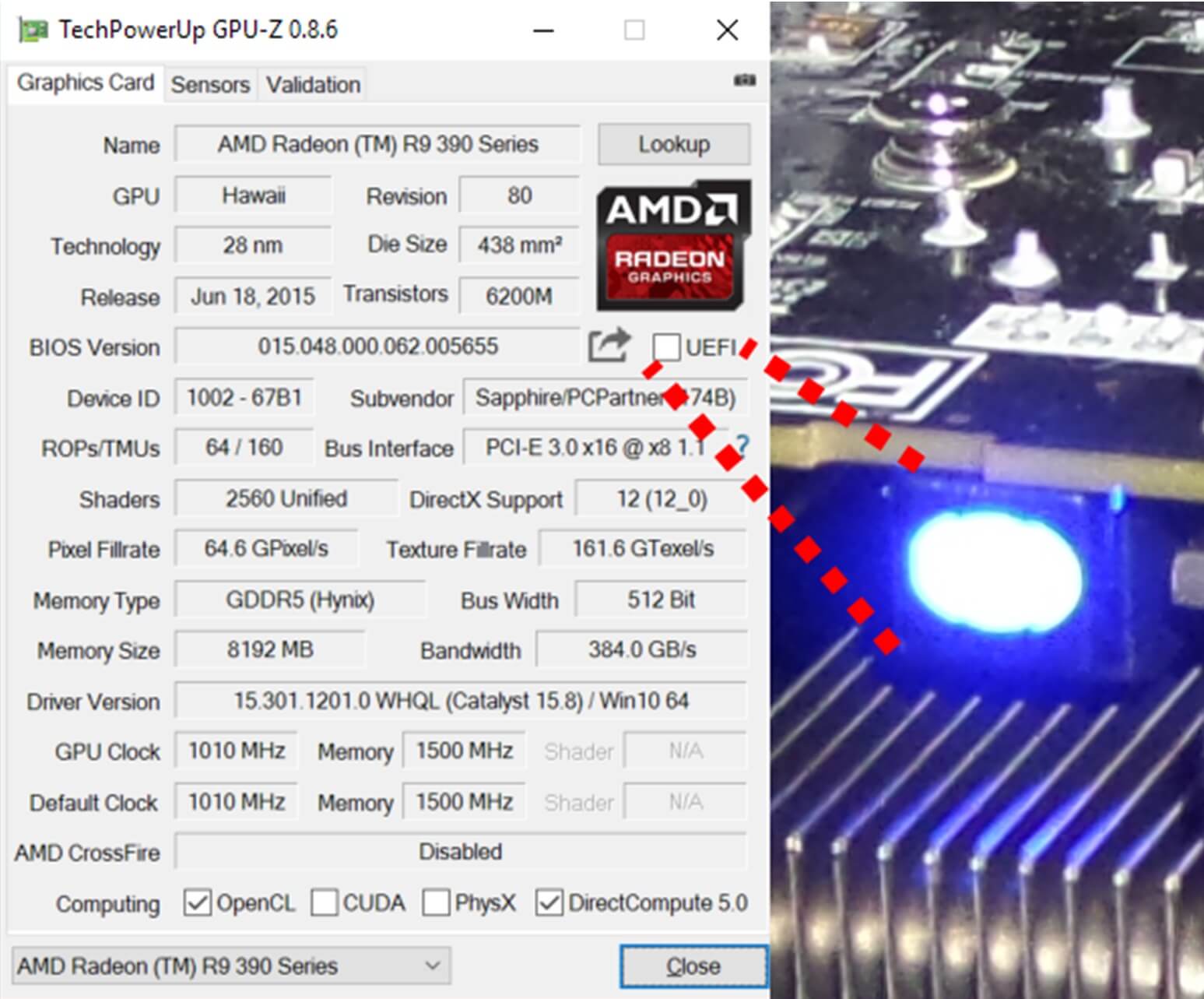Toggle the DirectCompute 5.0 checkbox
This screenshot has height=999, width=1204.
click(x=549, y=903)
